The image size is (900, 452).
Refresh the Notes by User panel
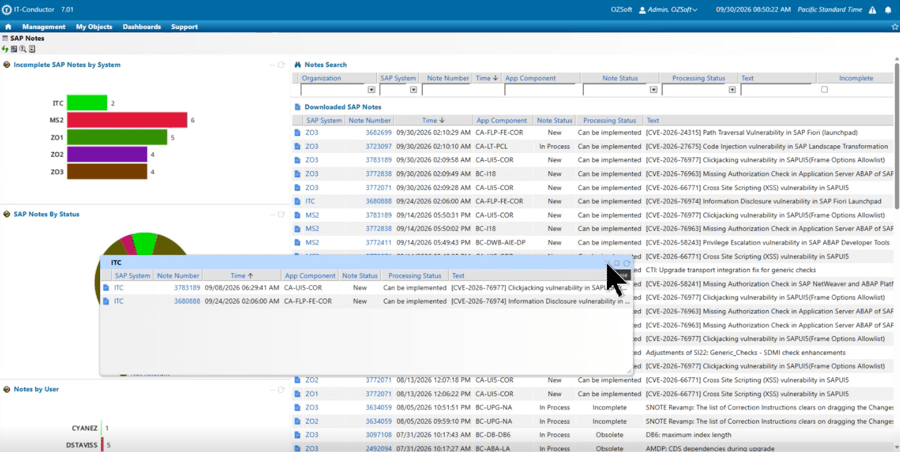(x=281, y=389)
